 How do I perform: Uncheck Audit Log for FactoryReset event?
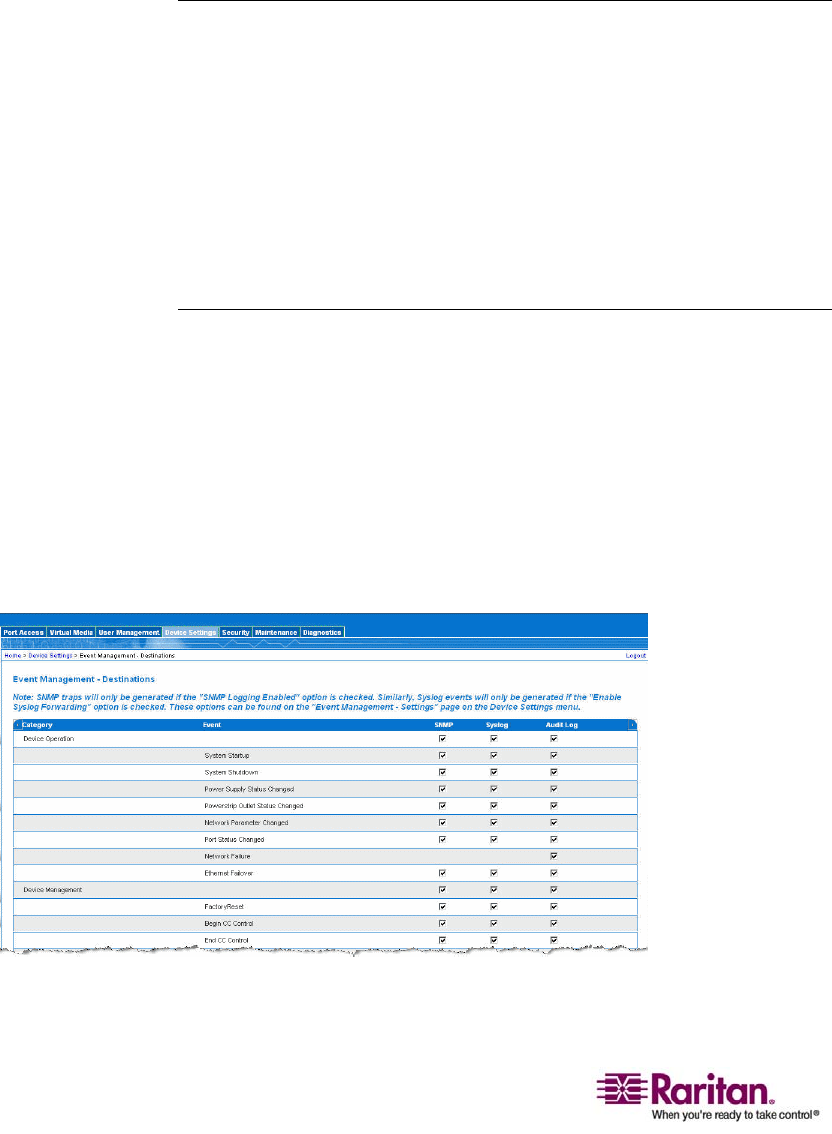[x=553, y=906]
